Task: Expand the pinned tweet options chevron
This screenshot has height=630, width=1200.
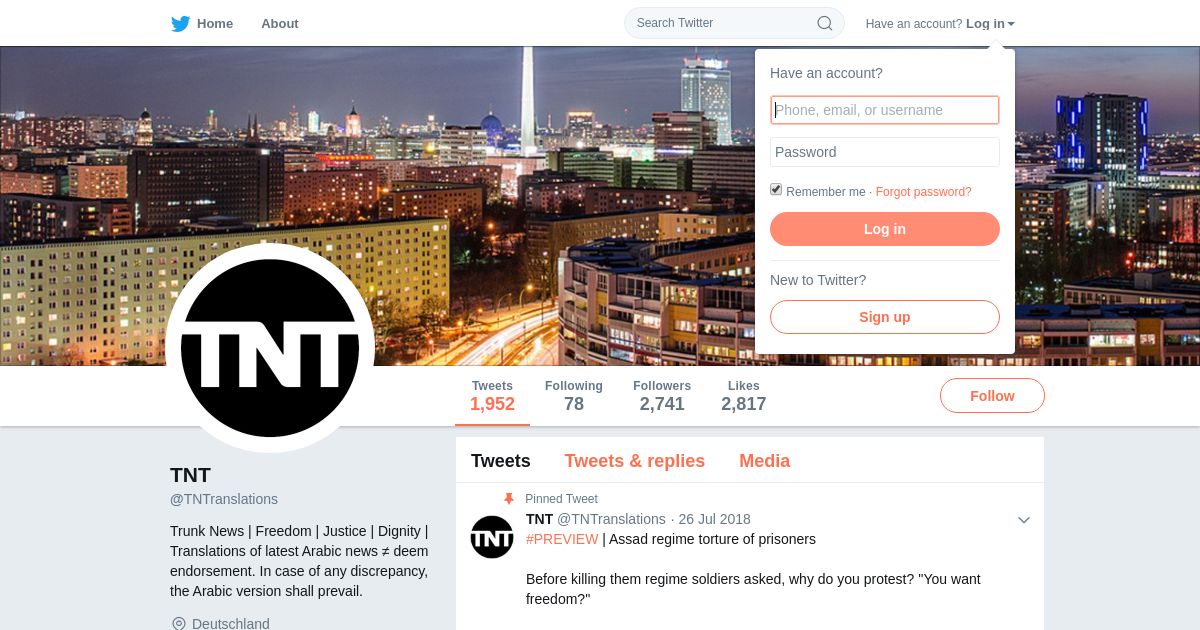Action: (1024, 520)
